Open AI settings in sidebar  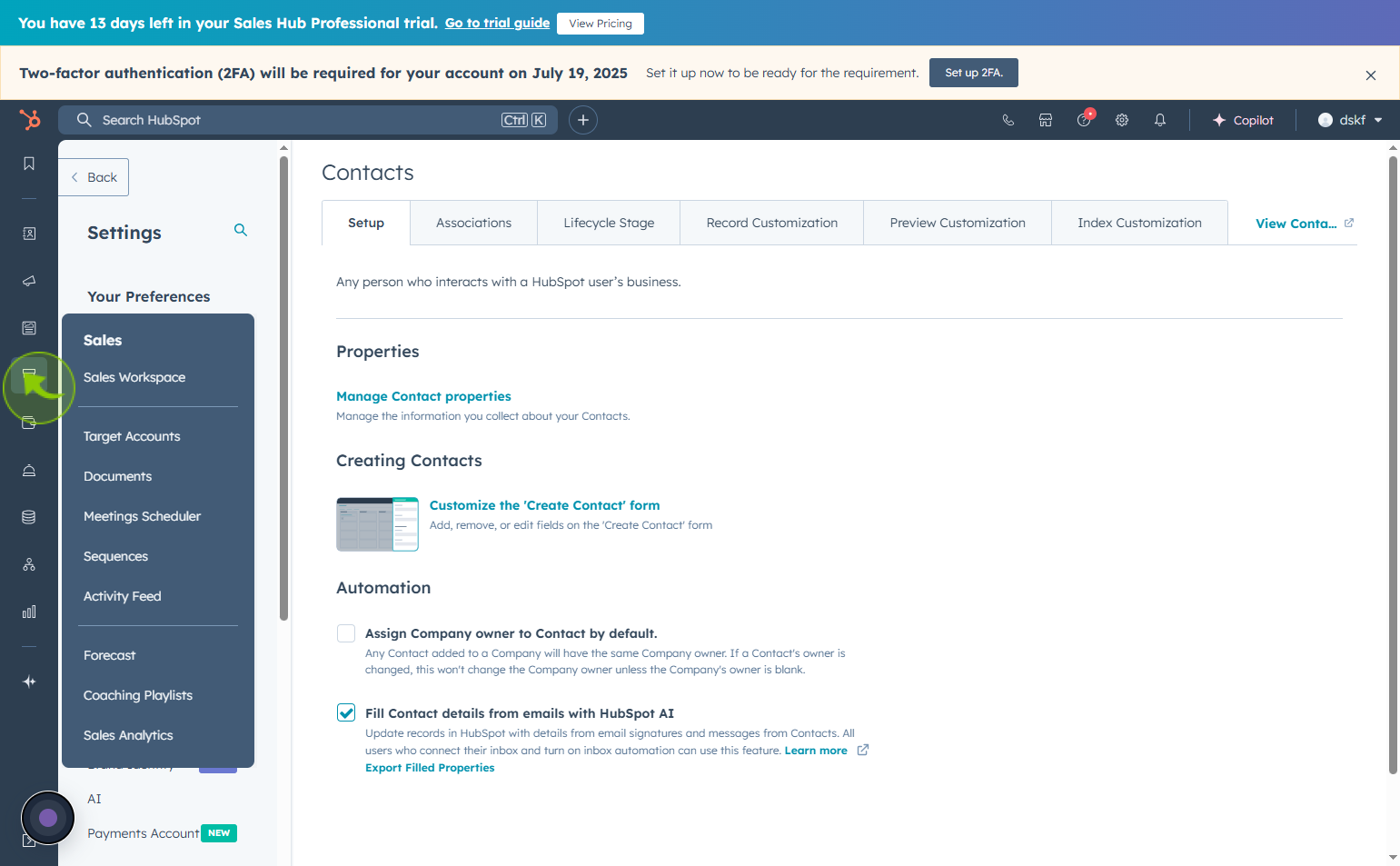click(x=94, y=799)
